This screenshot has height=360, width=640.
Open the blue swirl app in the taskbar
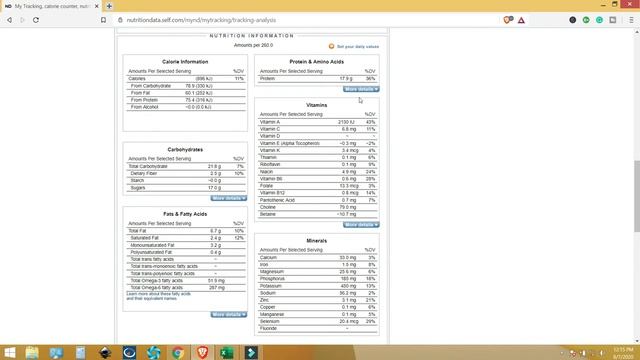point(154,353)
